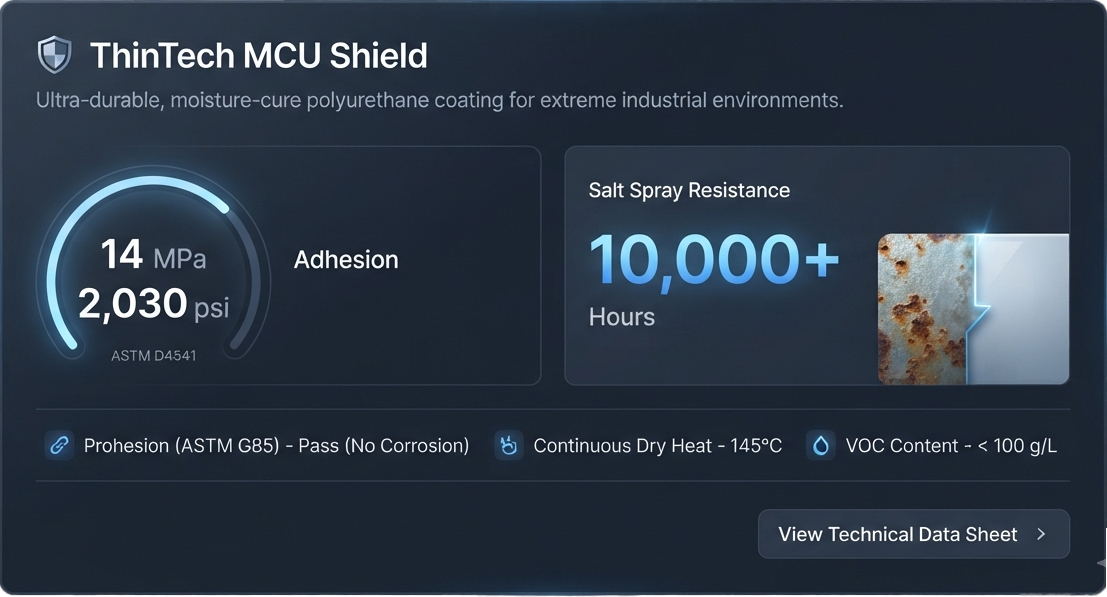Click the adhesion gauge arc
Image resolution: width=1107 pixels, height=597 pixels.
pyautogui.click(x=152, y=263)
